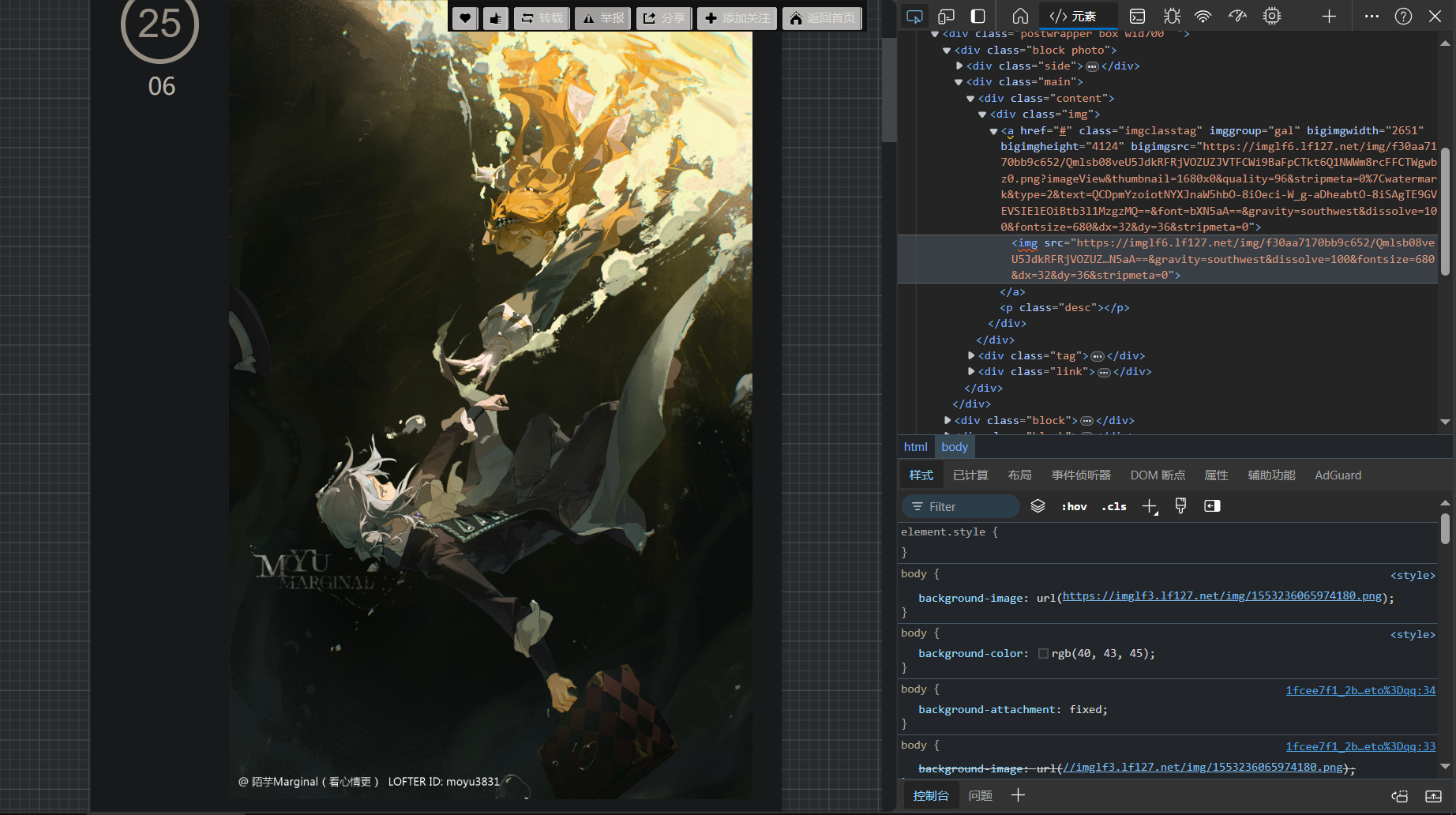The width and height of the screenshot is (1456, 815).
Task: Collapse the div class img node
Action: click(x=982, y=115)
